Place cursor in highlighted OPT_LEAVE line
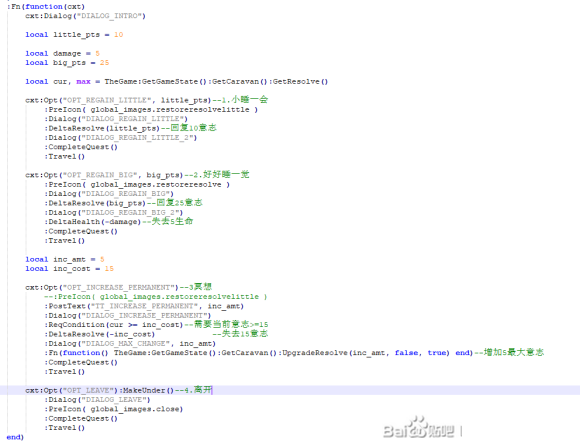The image size is (580, 444). point(290,390)
